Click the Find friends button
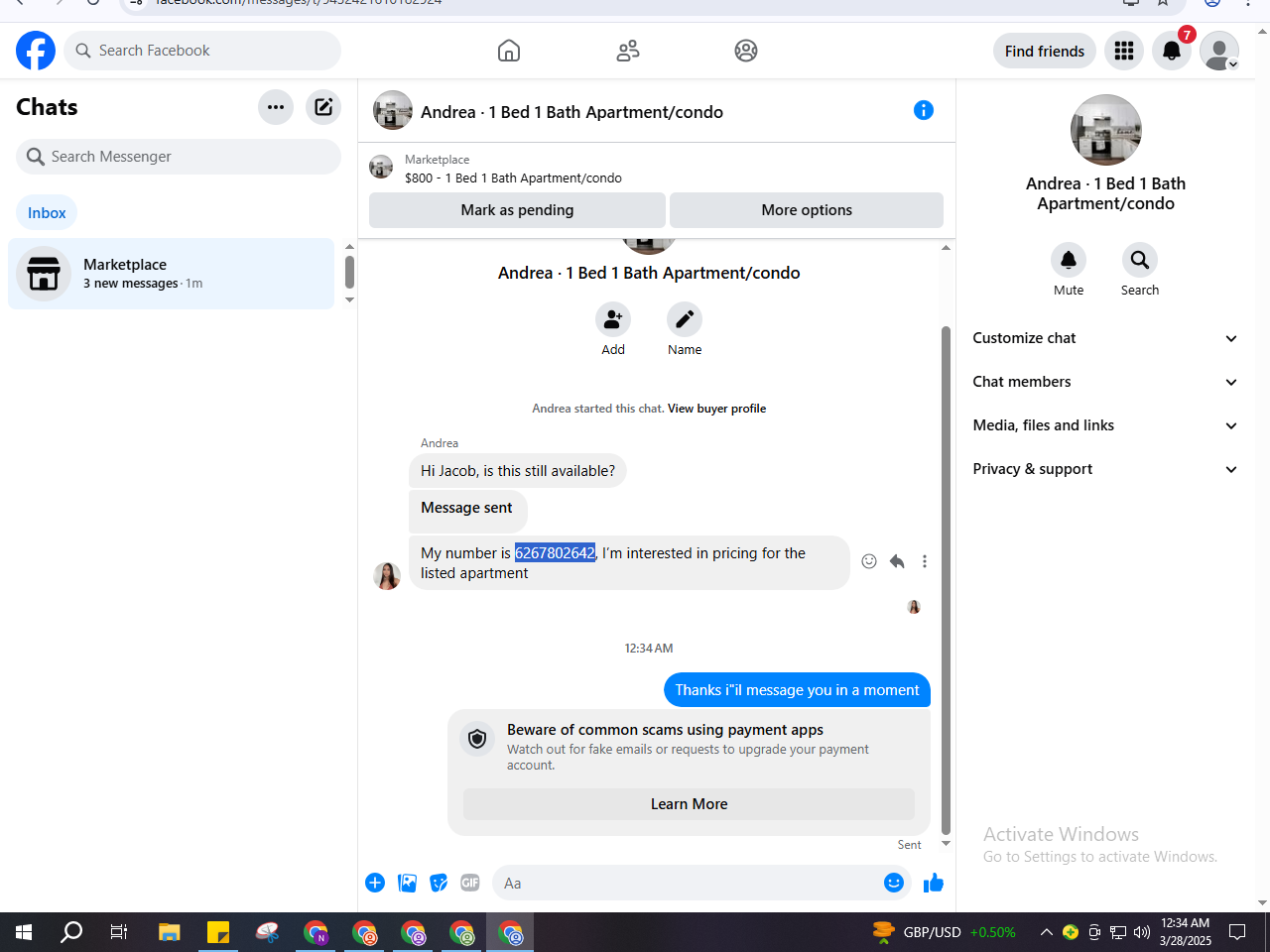 [x=1045, y=51]
